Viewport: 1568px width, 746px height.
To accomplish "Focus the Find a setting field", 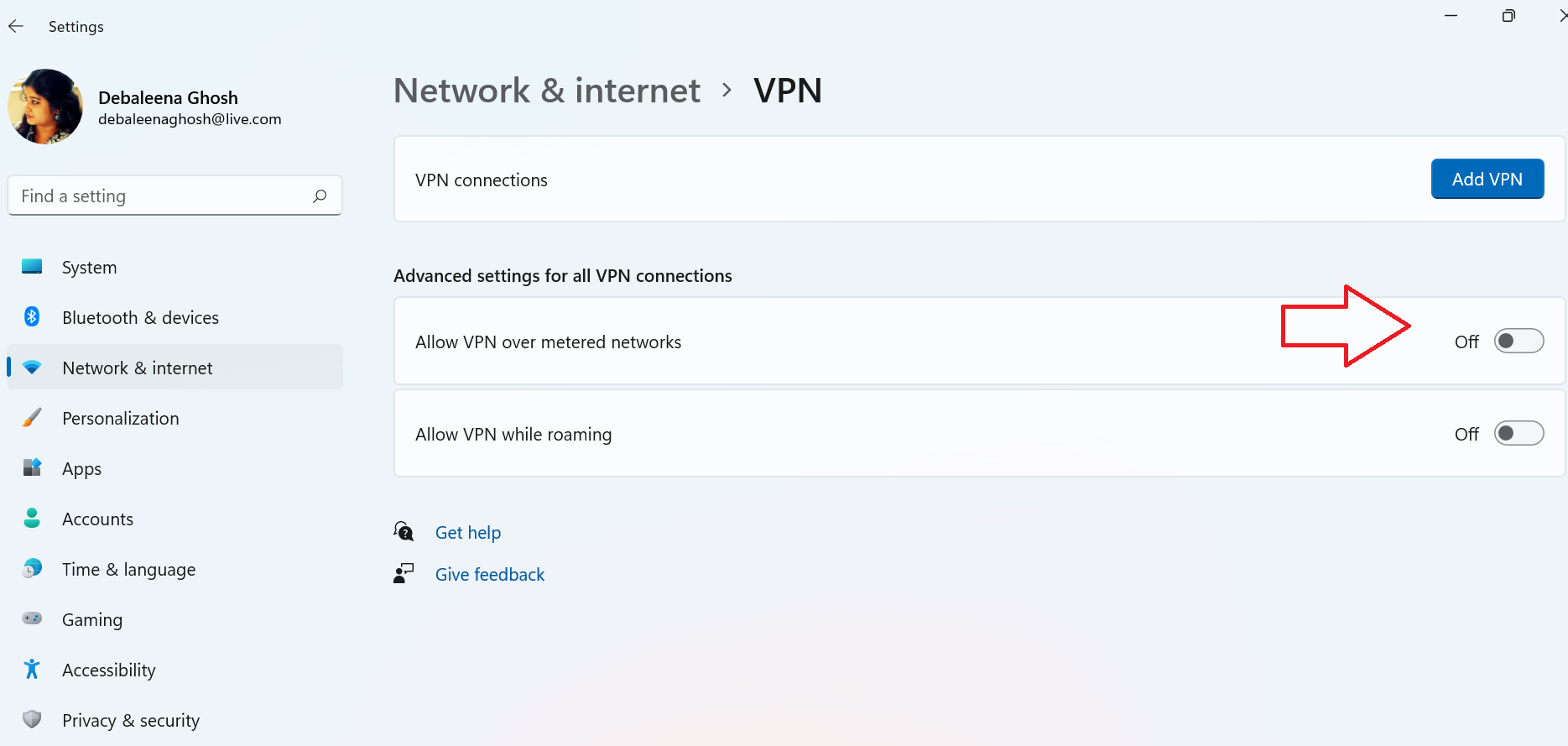I will coord(175,196).
